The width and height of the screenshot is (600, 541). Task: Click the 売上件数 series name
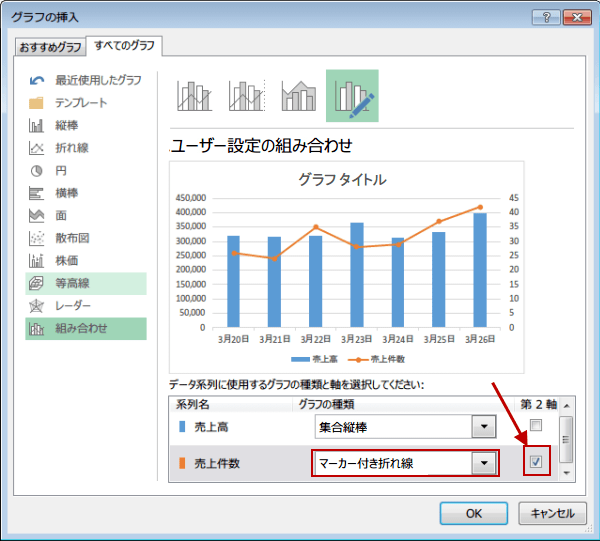coord(217,463)
